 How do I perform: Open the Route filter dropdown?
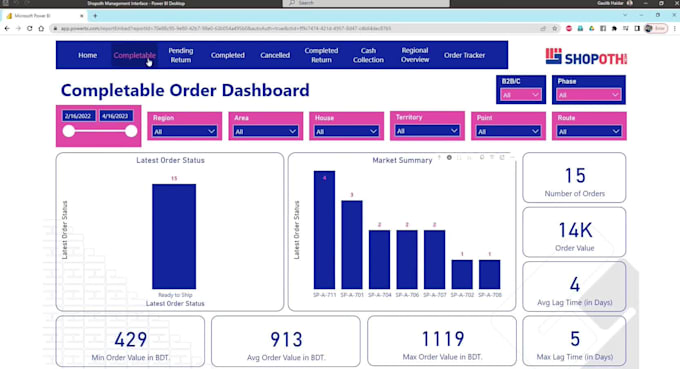(589, 131)
